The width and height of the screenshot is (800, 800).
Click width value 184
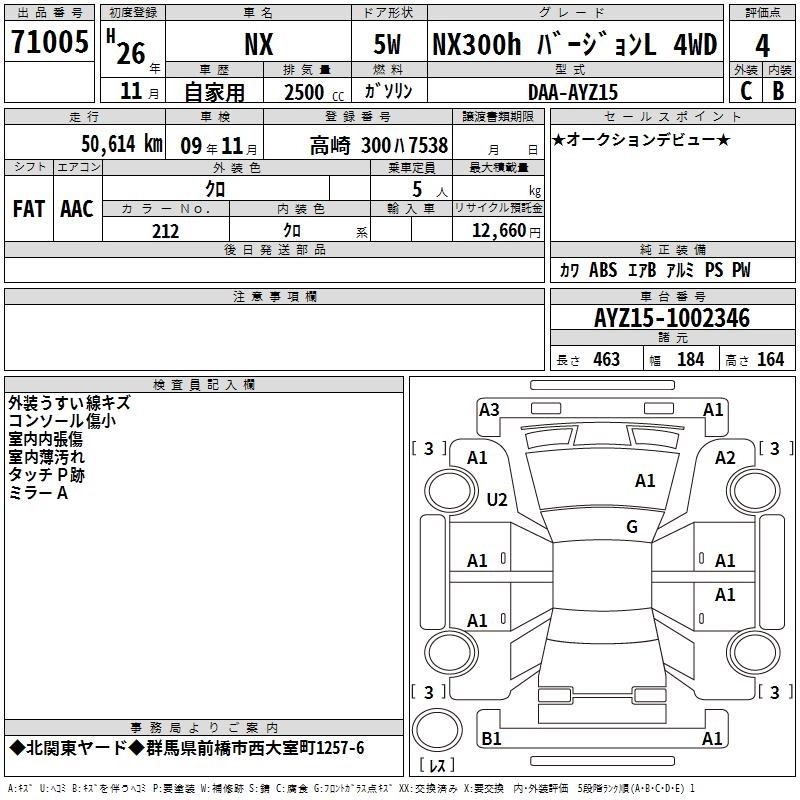(x=690, y=360)
